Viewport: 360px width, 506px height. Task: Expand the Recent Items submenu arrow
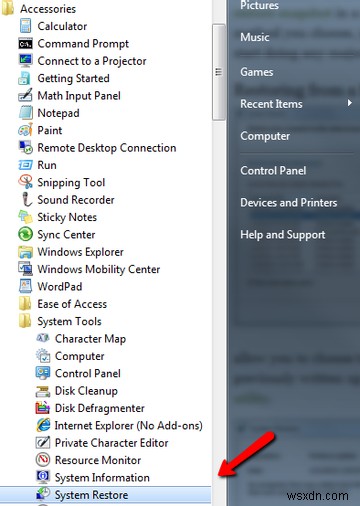349,103
